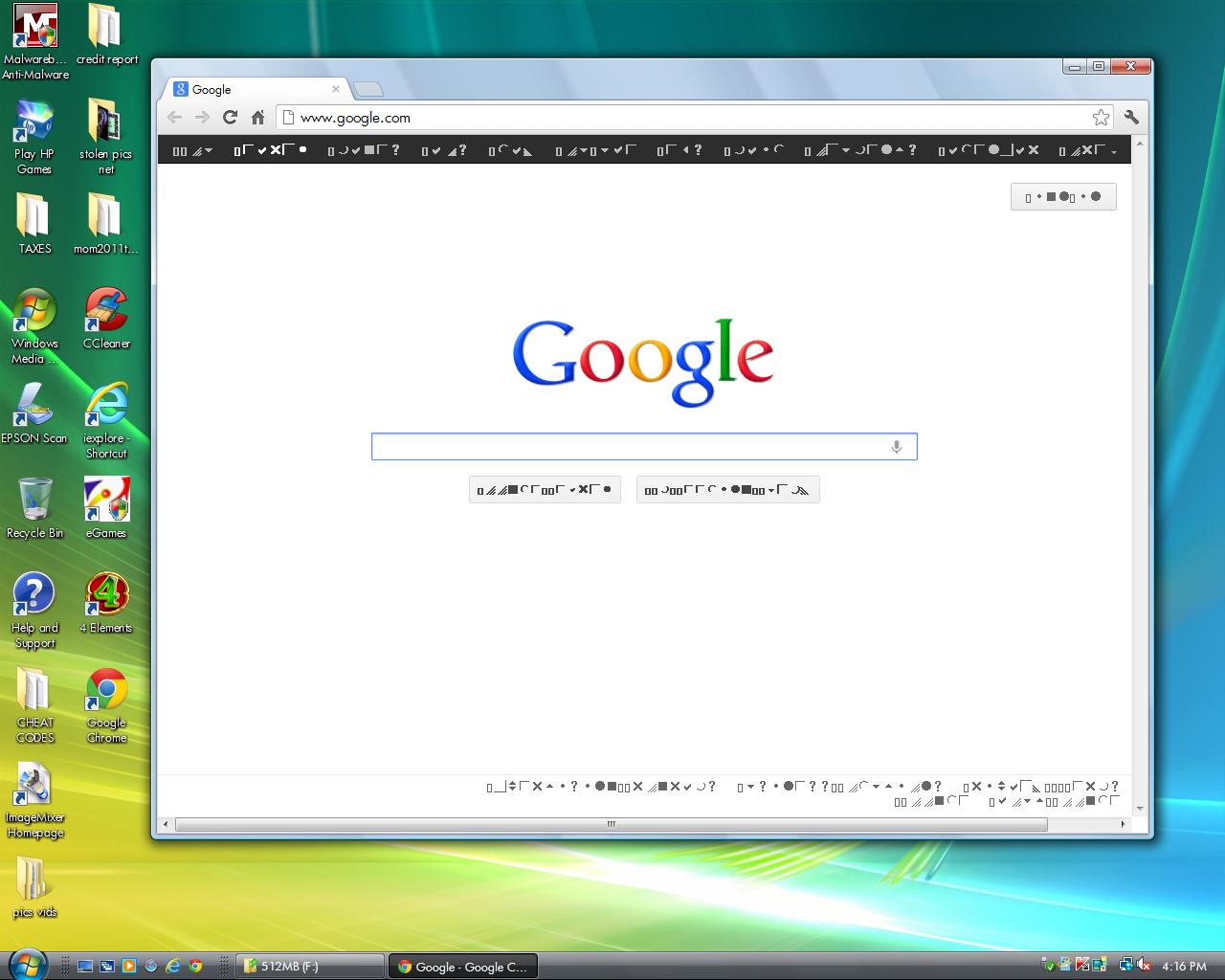
Task: Click the microphone voice search icon
Action: [x=897, y=447]
